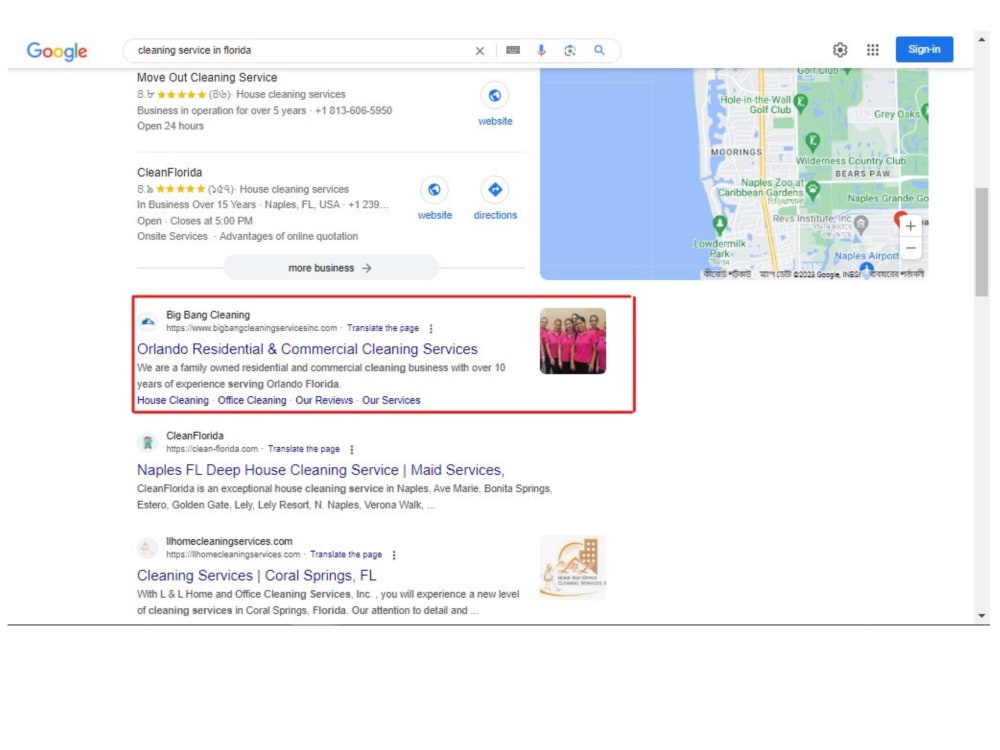Open more options for Big Bang Cleaning result
1000x750 pixels.
pos(431,328)
